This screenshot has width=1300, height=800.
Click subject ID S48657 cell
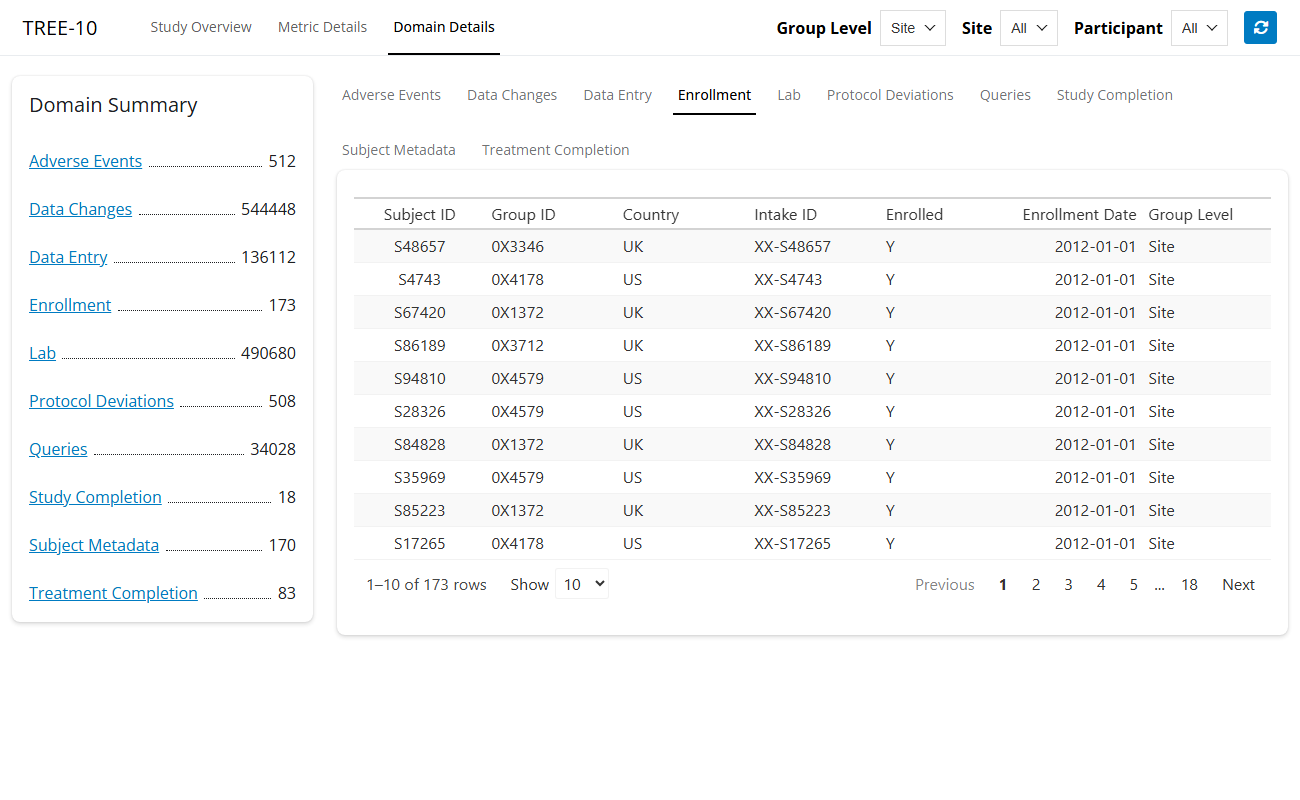(419, 246)
